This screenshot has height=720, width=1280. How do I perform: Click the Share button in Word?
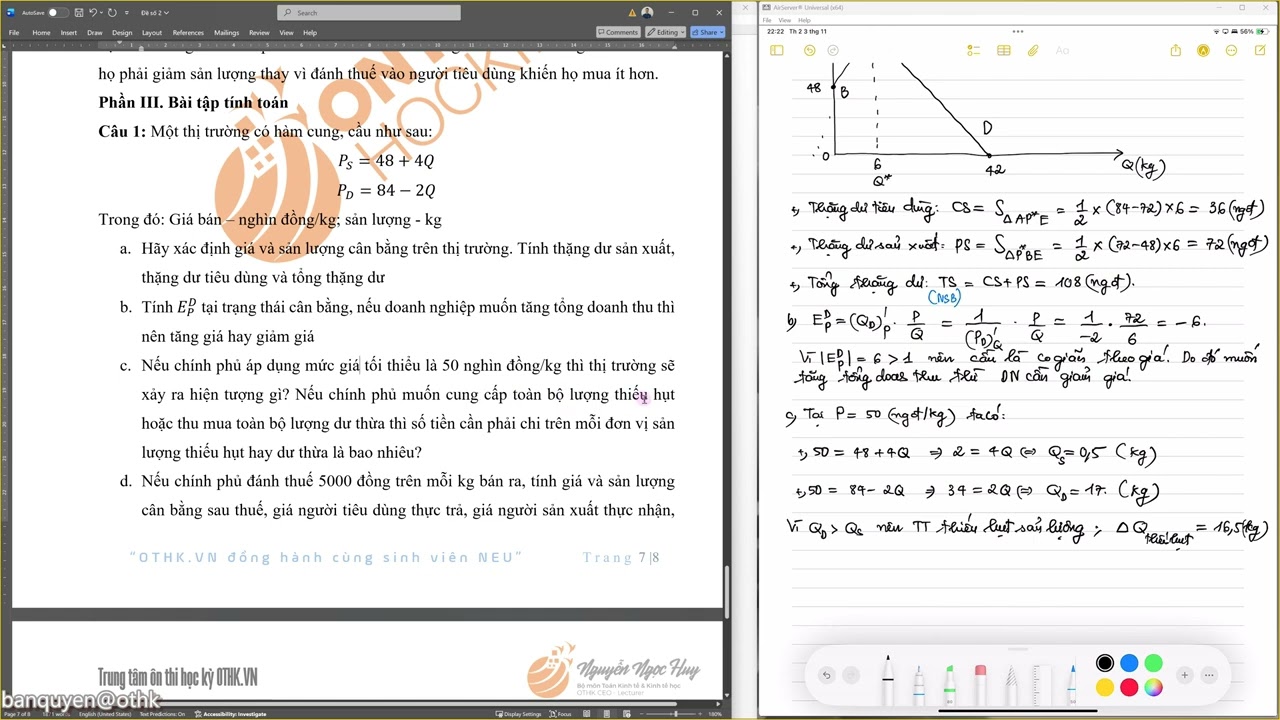(x=706, y=32)
